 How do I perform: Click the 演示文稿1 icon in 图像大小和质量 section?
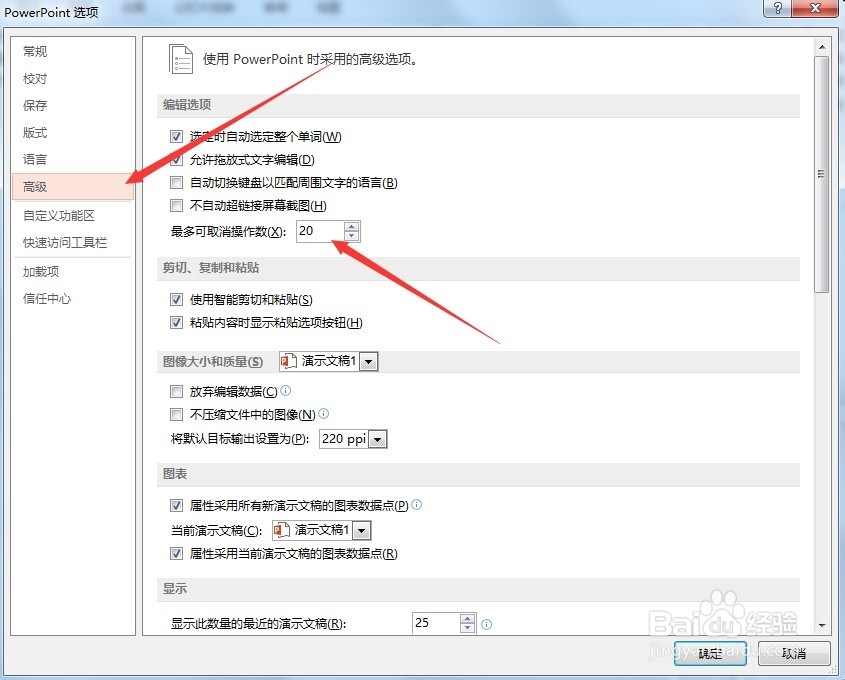pyautogui.click(x=289, y=361)
